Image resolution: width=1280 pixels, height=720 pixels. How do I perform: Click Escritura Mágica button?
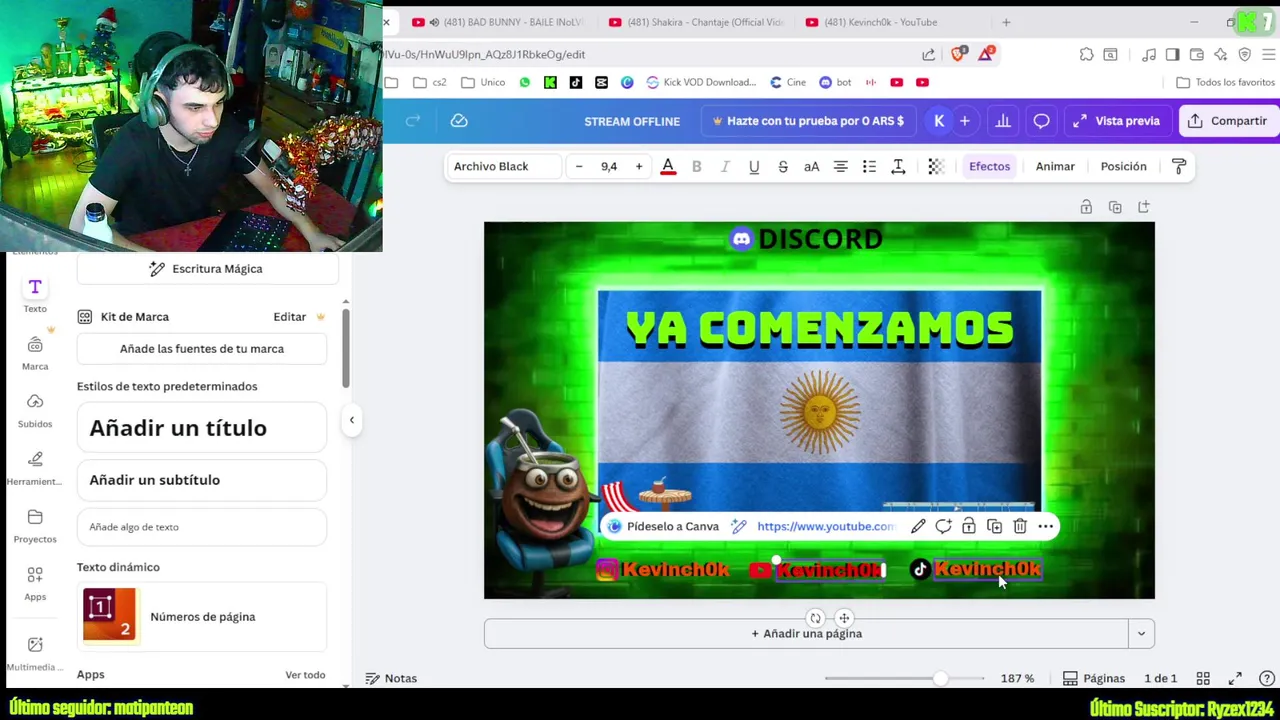tap(207, 269)
